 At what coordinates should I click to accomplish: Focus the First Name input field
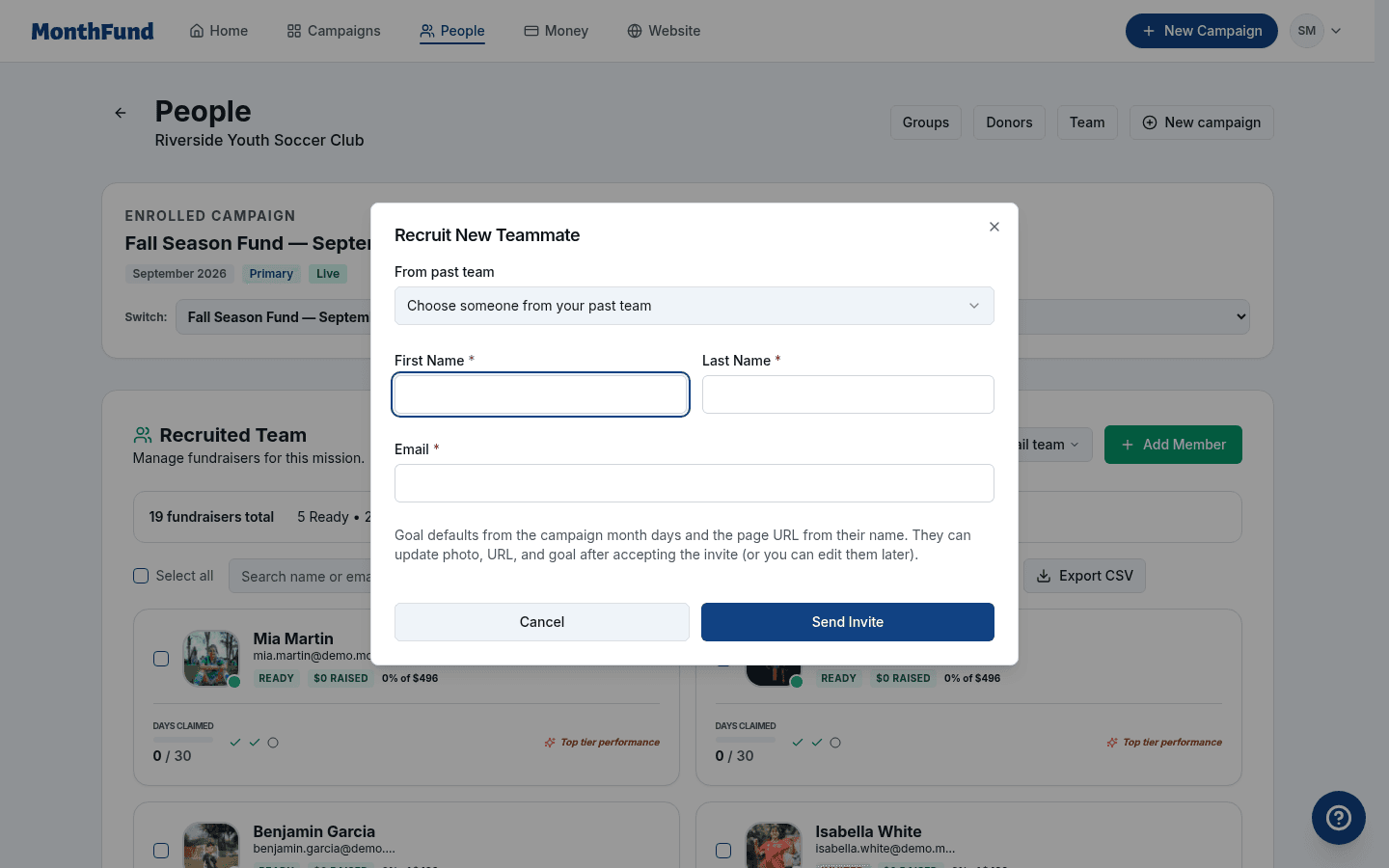(x=541, y=394)
